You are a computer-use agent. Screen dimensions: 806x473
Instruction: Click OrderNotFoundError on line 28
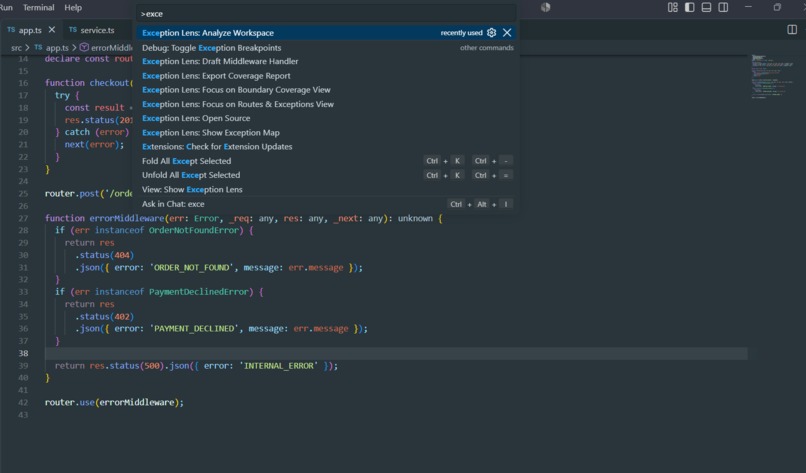coord(194,230)
